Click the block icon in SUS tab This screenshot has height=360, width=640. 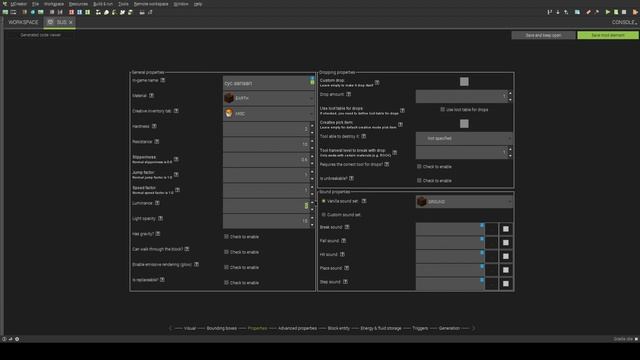(x=50, y=22)
